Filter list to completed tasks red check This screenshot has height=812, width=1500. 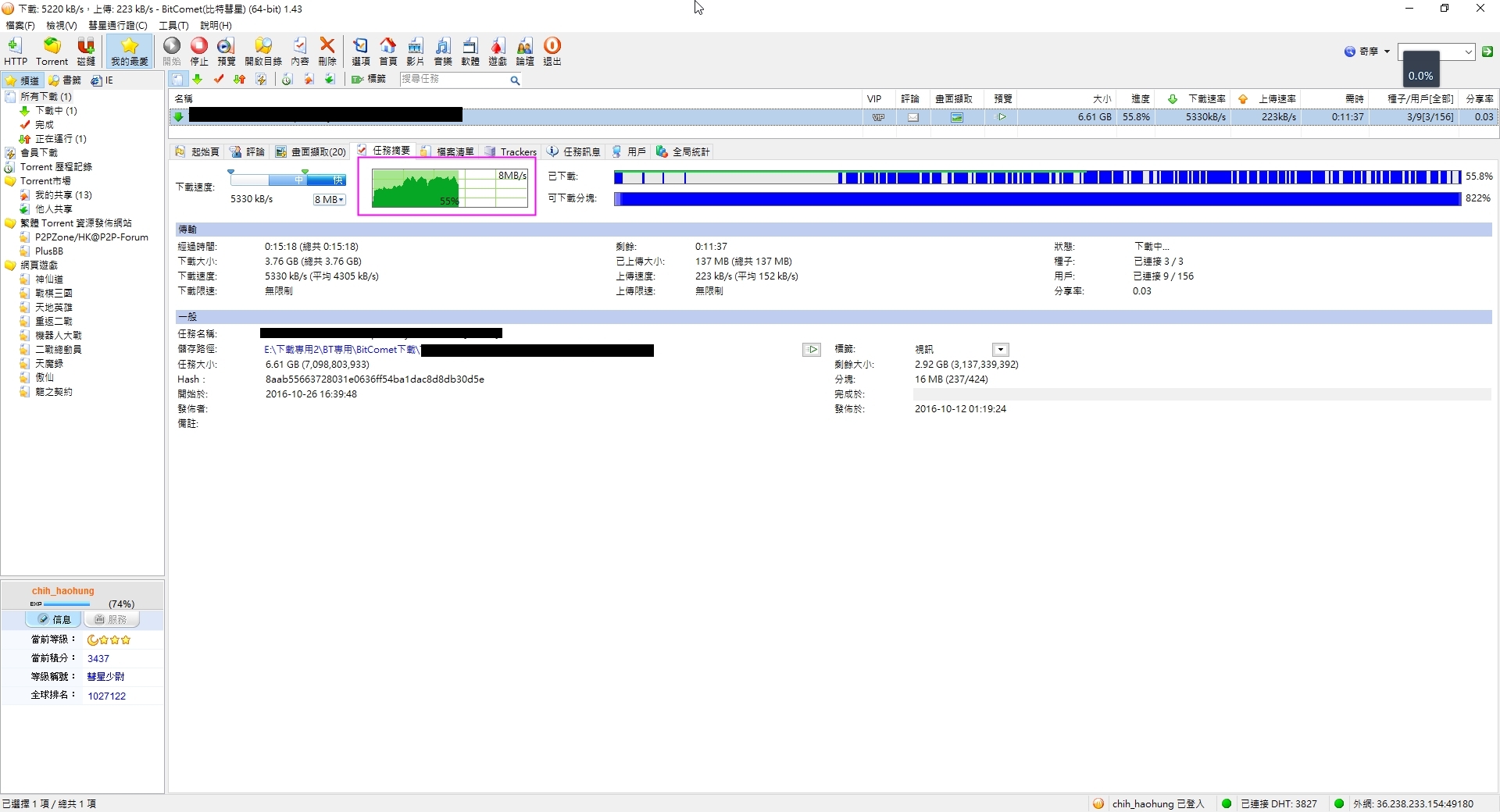coord(219,80)
